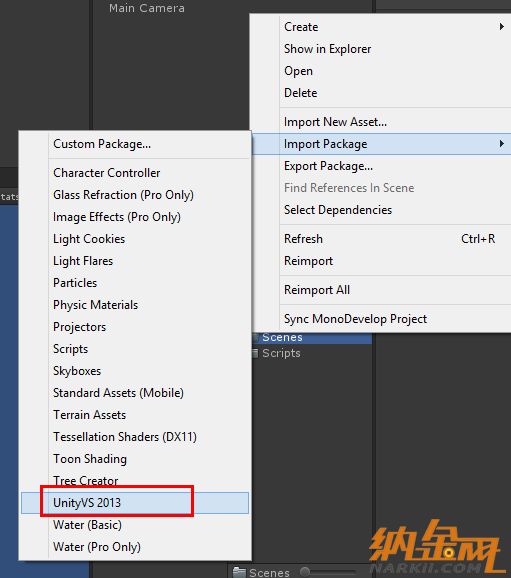This screenshot has width=511, height=578.
Task: Select the Scripts folder in Project panel
Action: (281, 353)
